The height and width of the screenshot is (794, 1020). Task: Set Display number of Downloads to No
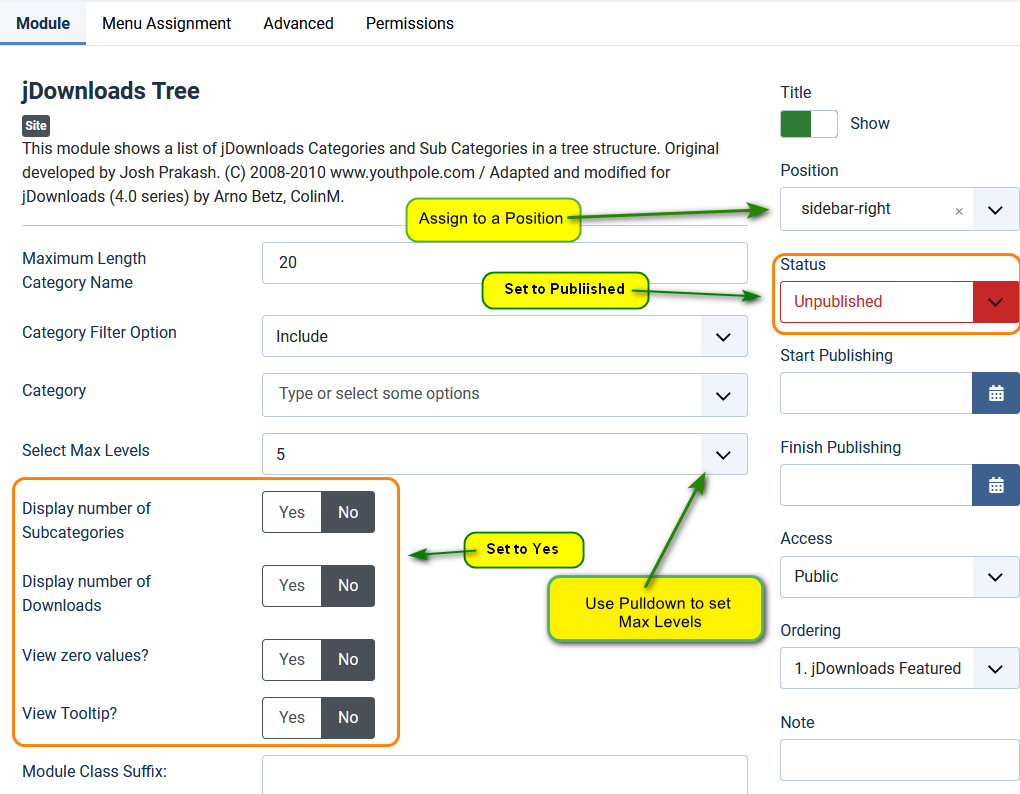click(x=348, y=585)
